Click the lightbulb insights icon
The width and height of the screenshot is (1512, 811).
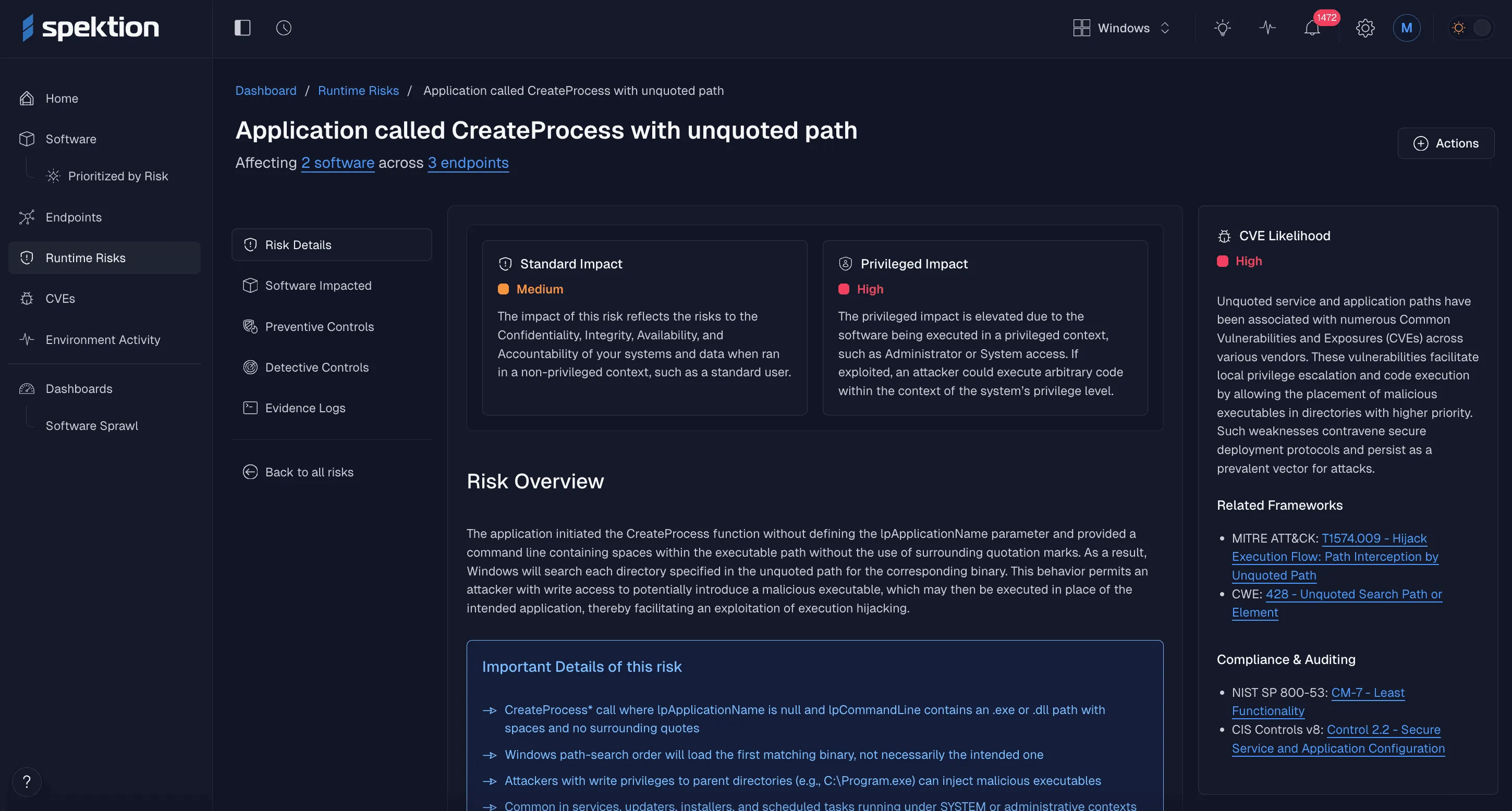tap(1222, 28)
